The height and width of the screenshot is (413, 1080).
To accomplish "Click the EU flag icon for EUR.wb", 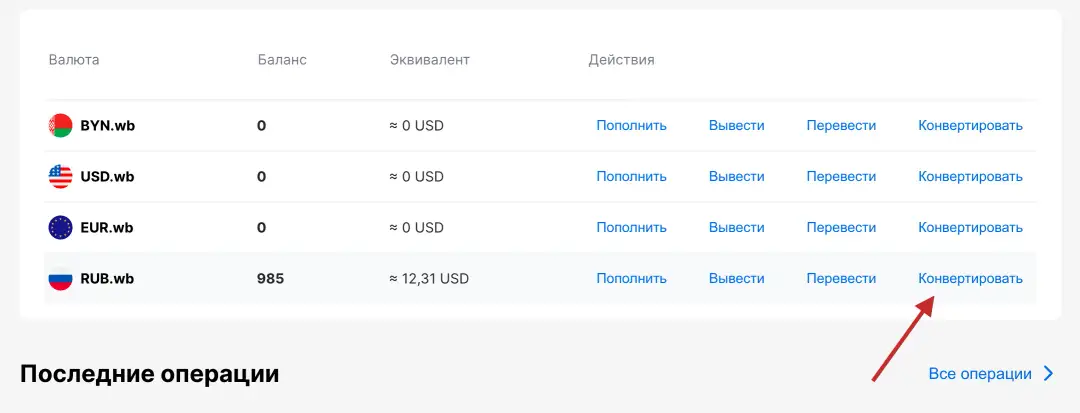I will (x=61, y=228).
